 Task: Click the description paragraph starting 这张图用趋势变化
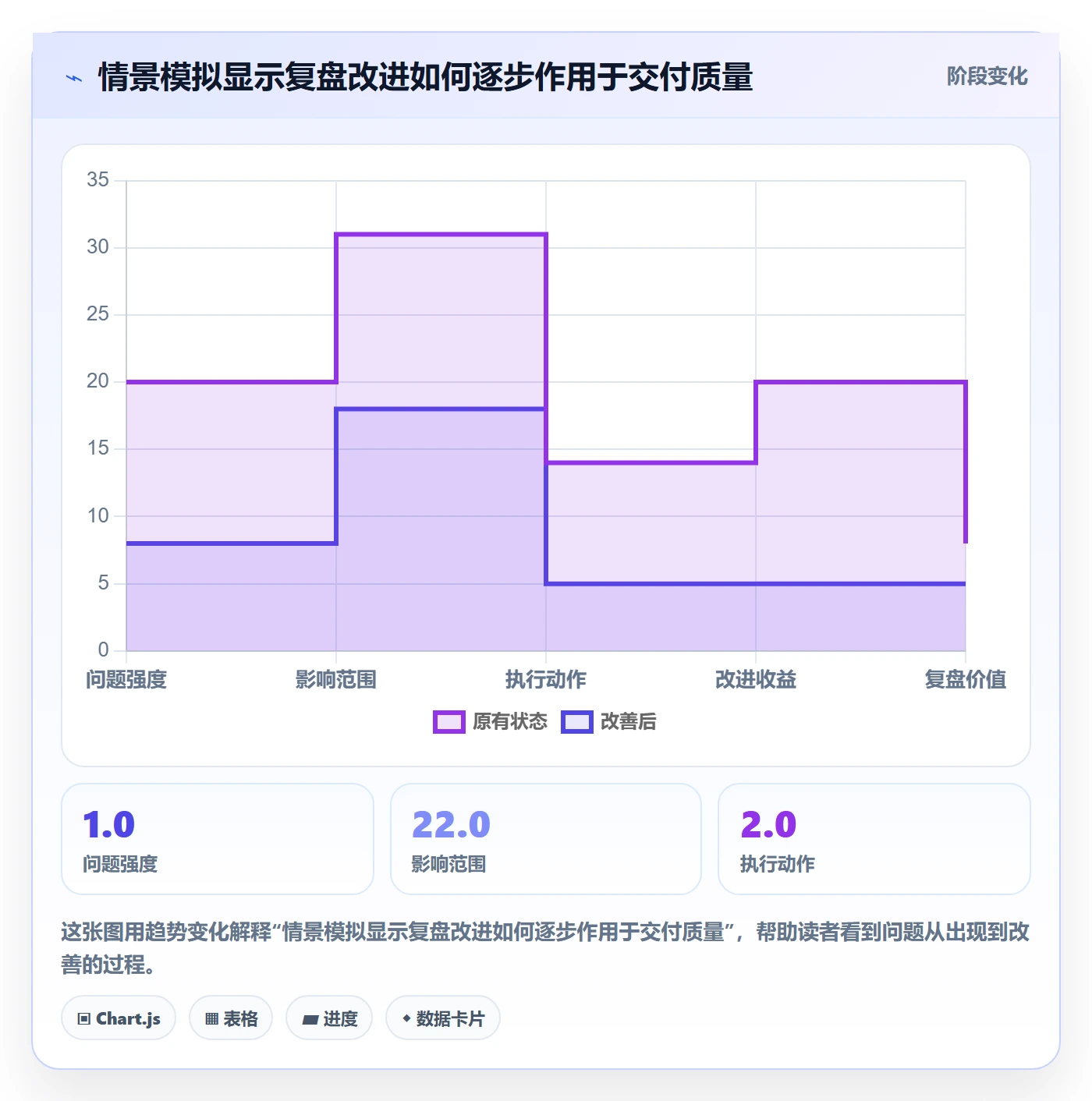pos(545,948)
